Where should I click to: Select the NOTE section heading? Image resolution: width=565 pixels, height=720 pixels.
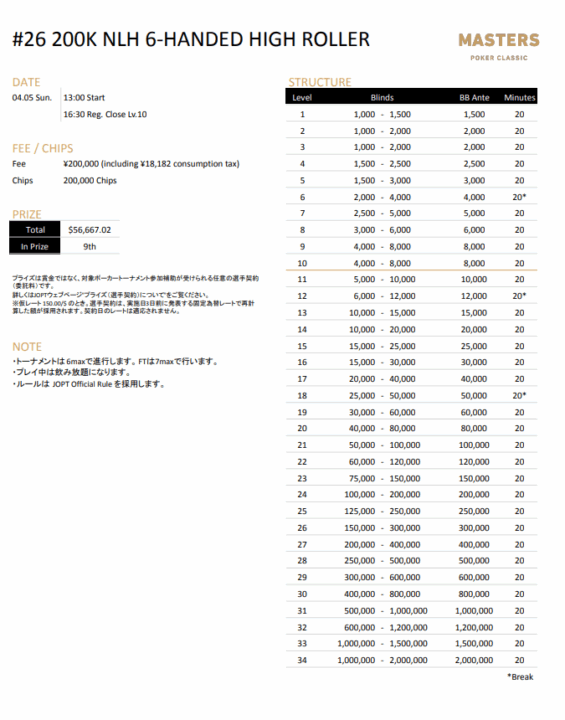pyautogui.click(x=27, y=347)
